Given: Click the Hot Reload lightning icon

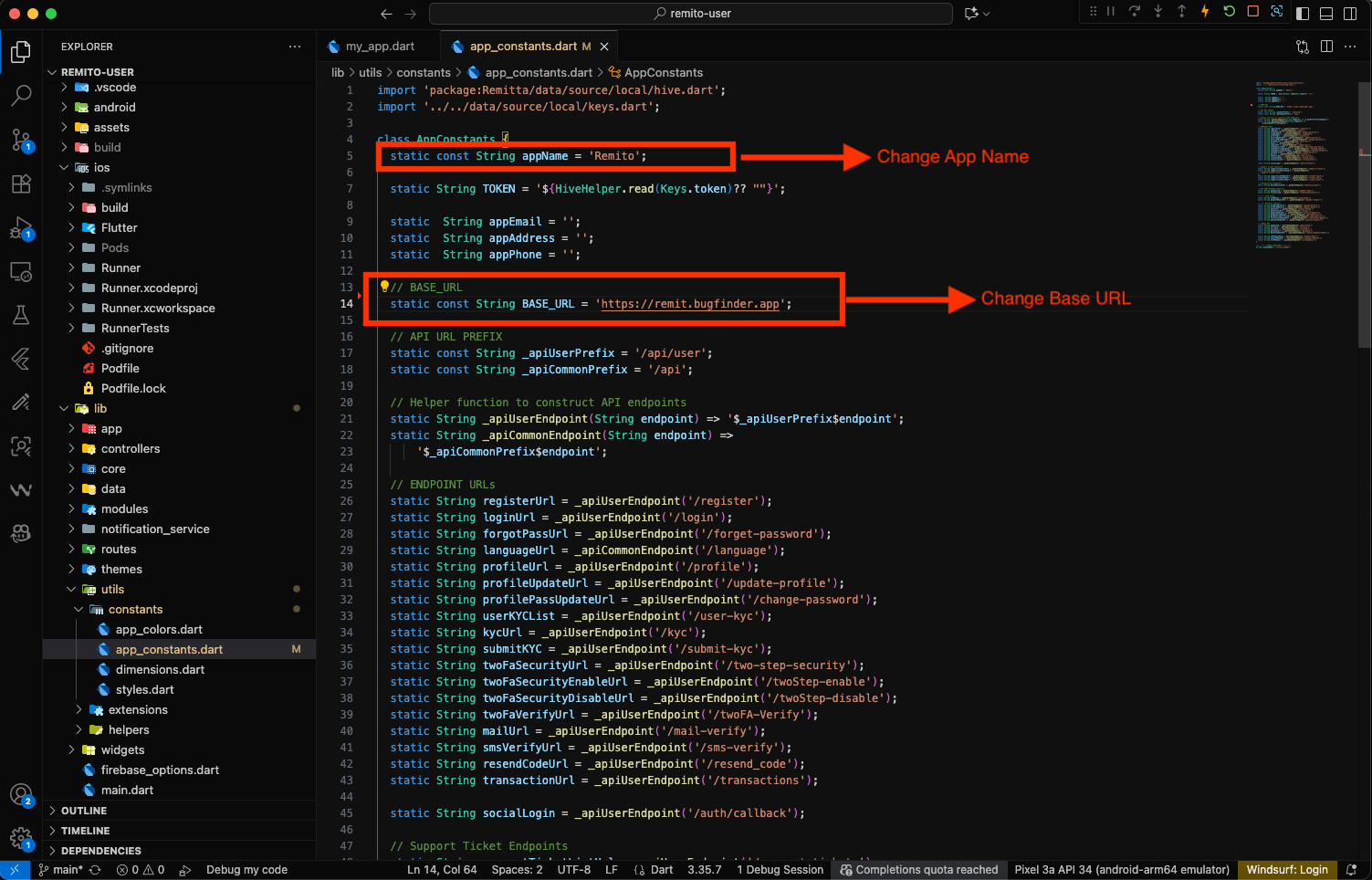Looking at the screenshot, I should pos(1205,12).
